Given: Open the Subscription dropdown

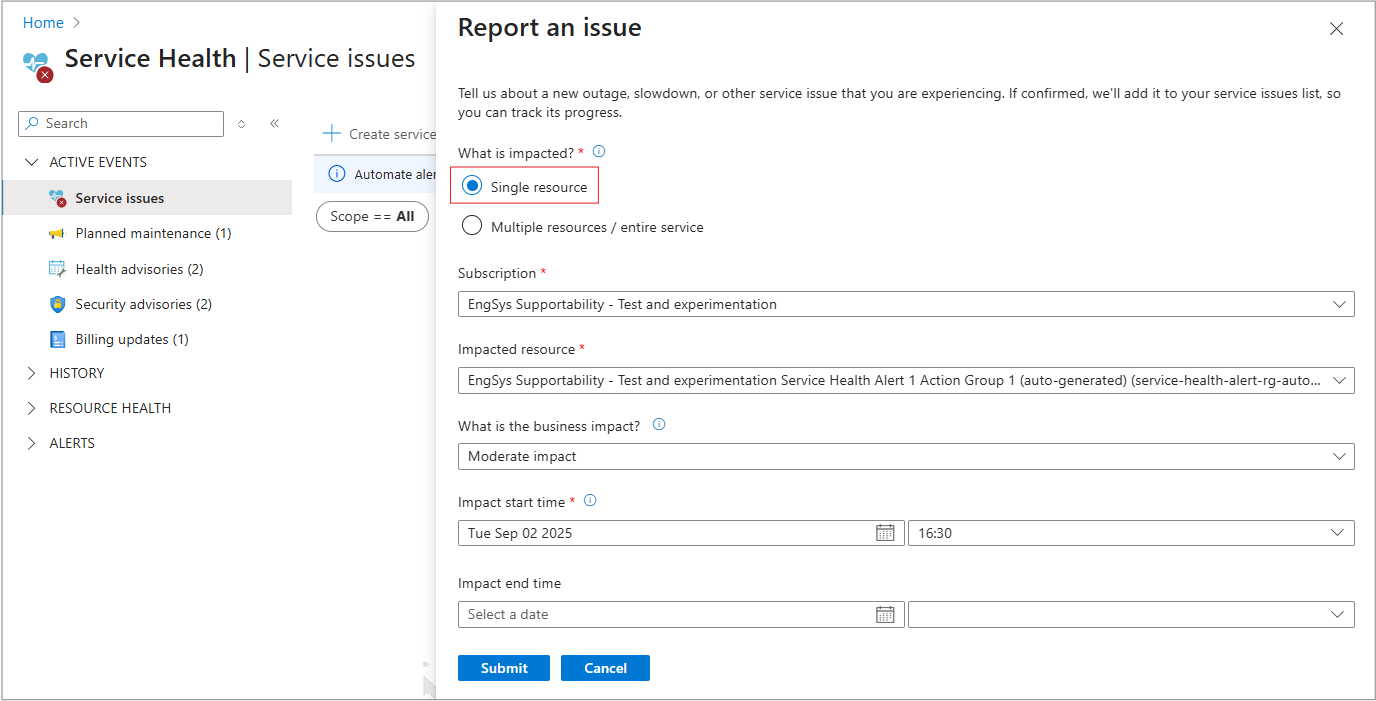Looking at the screenshot, I should [x=906, y=304].
